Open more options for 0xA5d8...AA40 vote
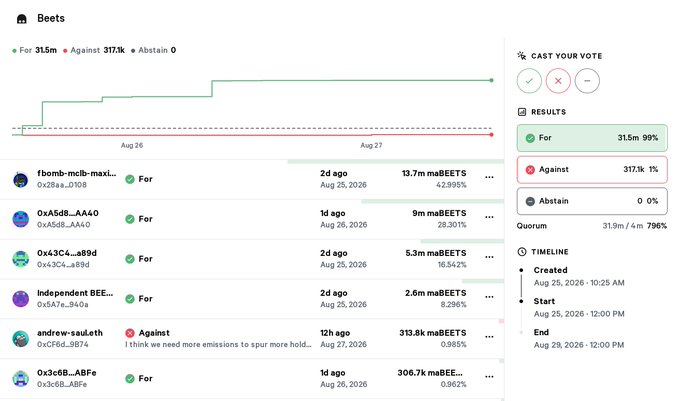The image size is (680, 401). (x=489, y=217)
